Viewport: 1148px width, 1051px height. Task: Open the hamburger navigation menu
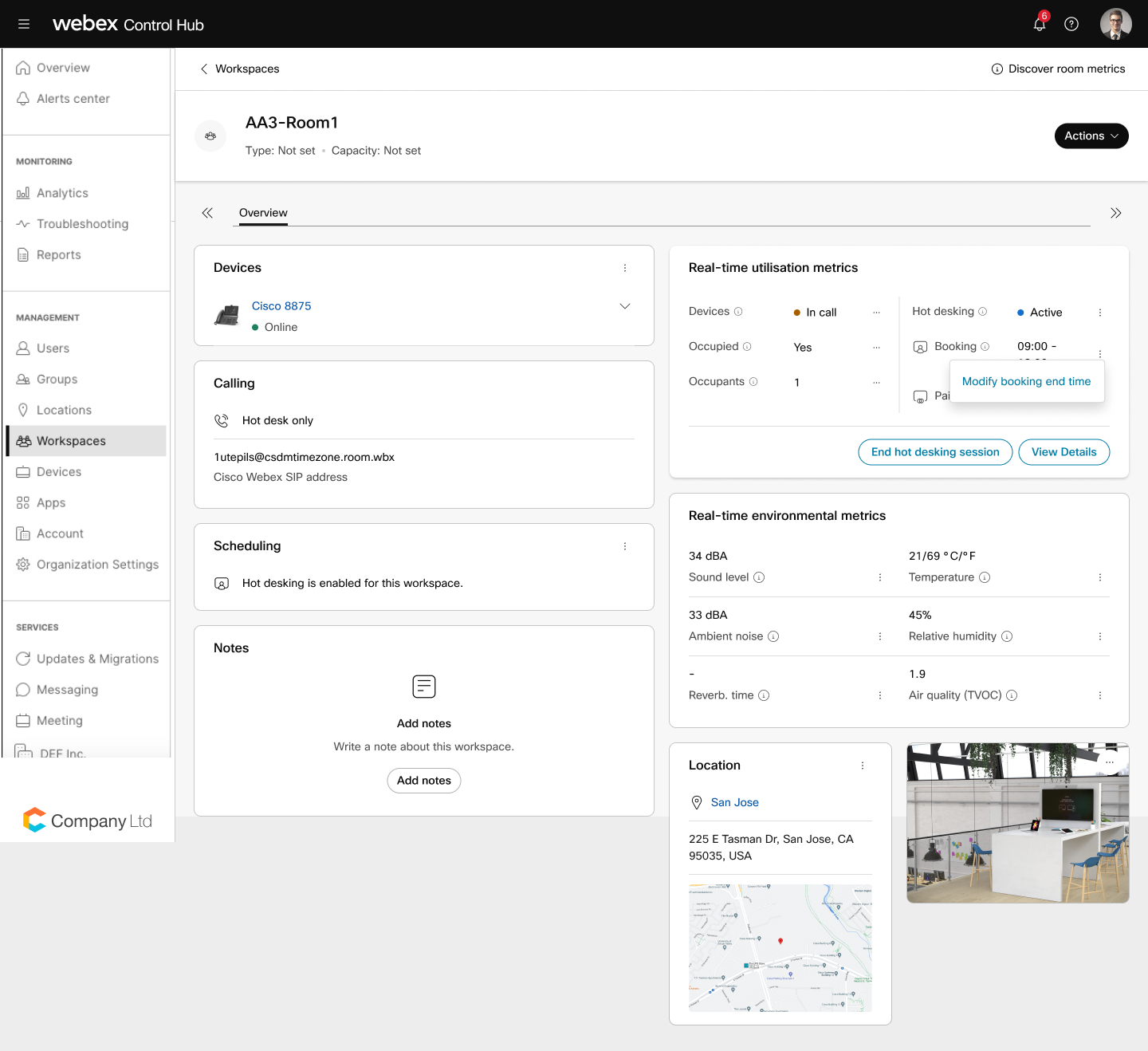pos(24,24)
